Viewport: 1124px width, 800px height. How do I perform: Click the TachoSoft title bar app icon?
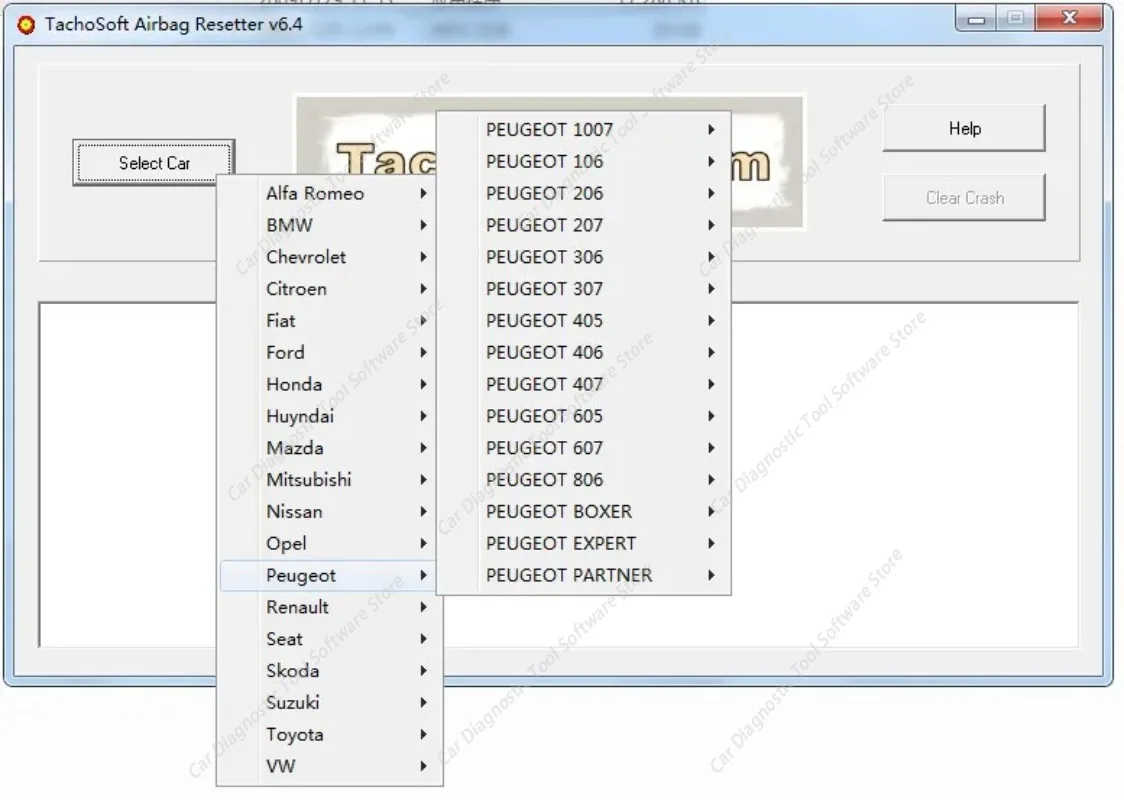[x=26, y=25]
